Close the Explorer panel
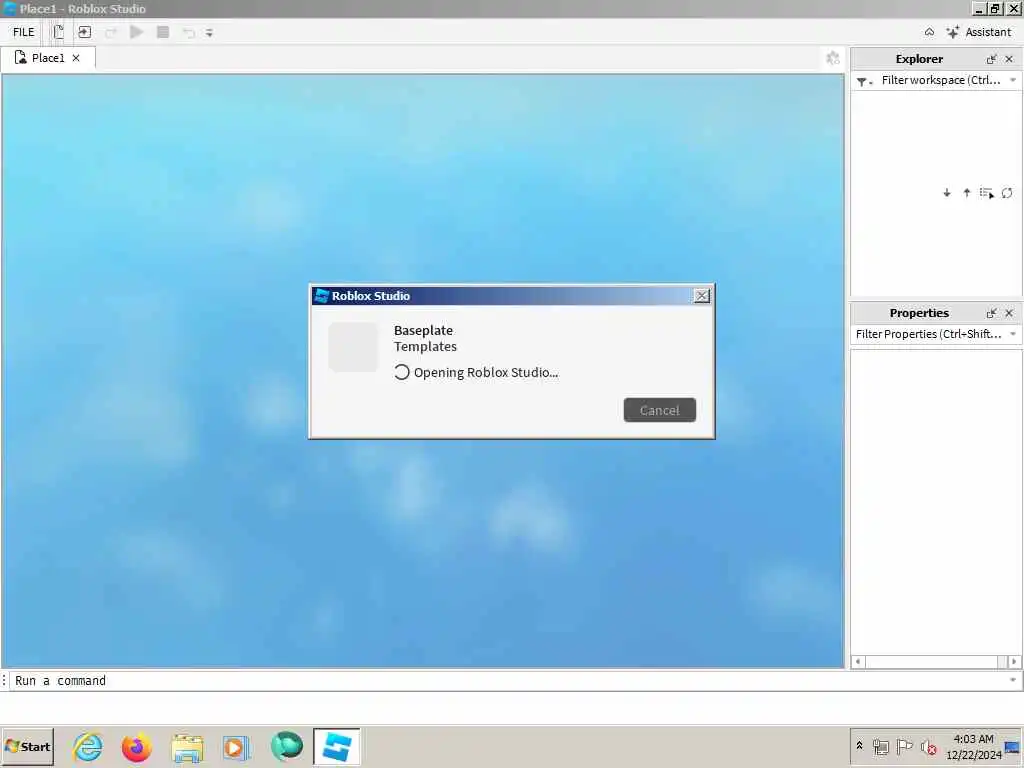The width and height of the screenshot is (1024, 768). coord(1009,59)
